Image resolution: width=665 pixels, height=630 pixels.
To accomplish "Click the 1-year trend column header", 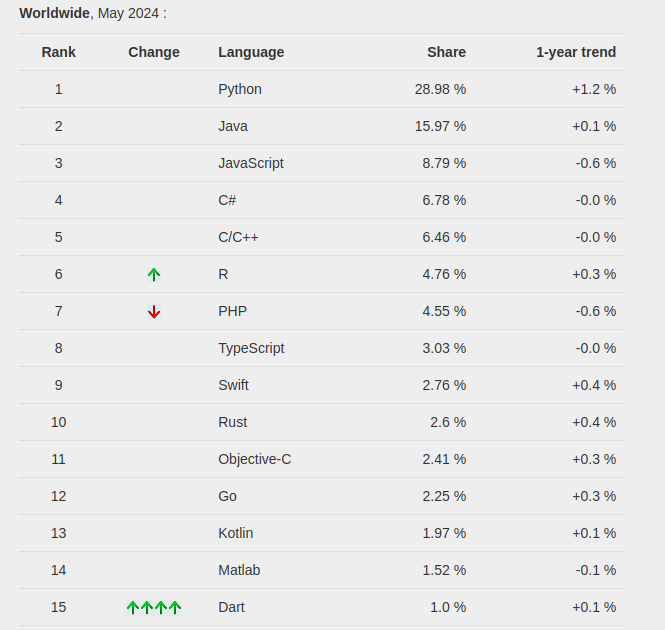I will tap(576, 52).
